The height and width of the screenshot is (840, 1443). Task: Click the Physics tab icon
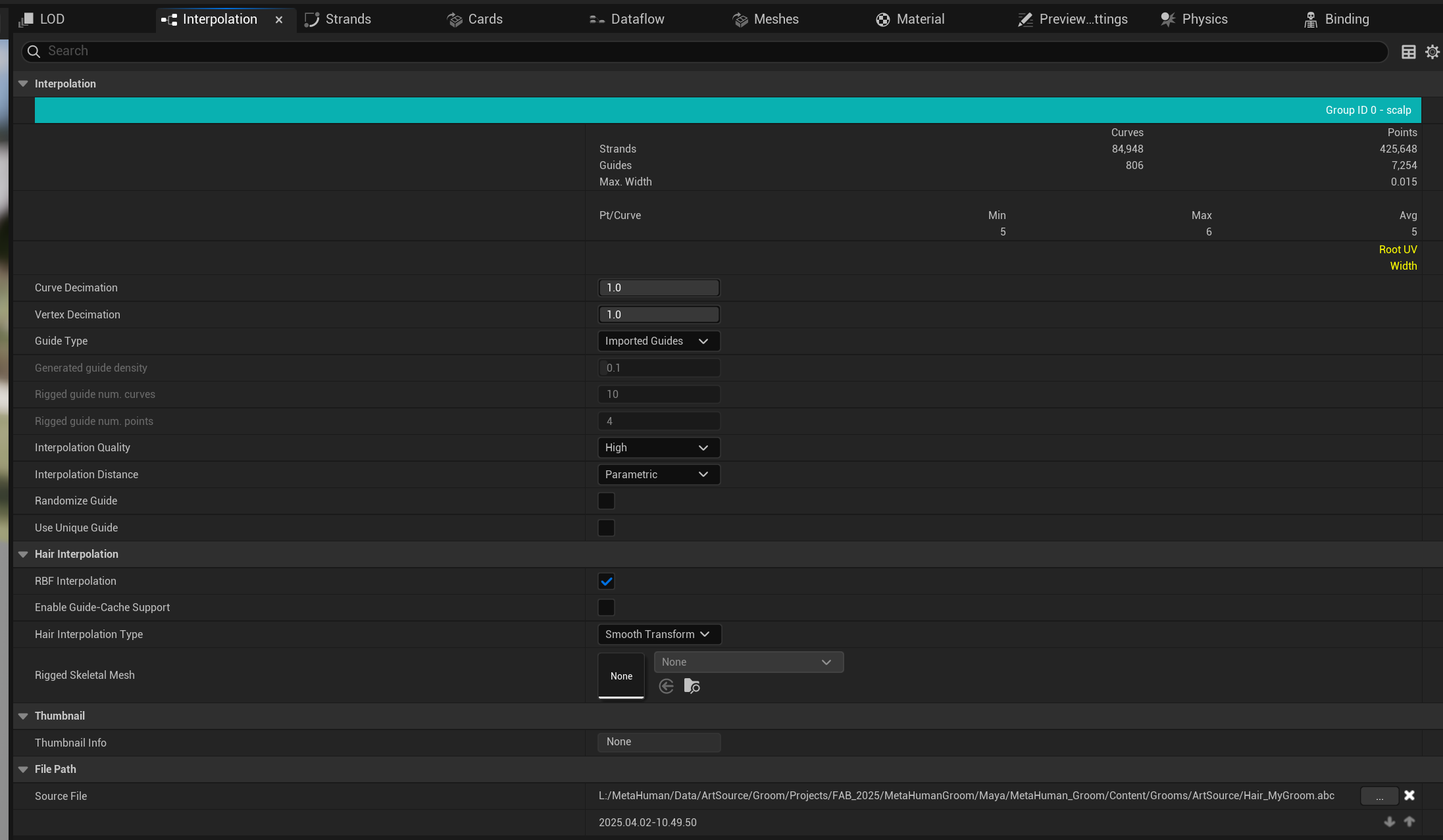click(x=1168, y=20)
